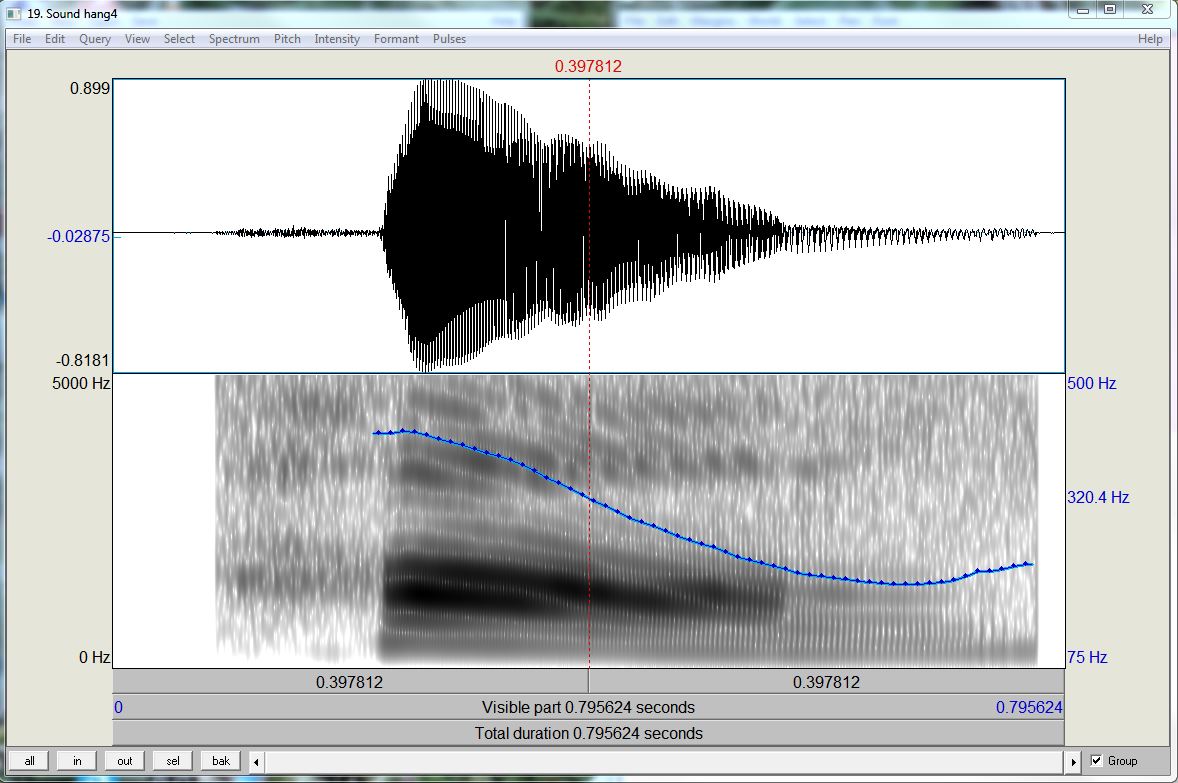Open the Pitch menu

pyautogui.click(x=287, y=39)
